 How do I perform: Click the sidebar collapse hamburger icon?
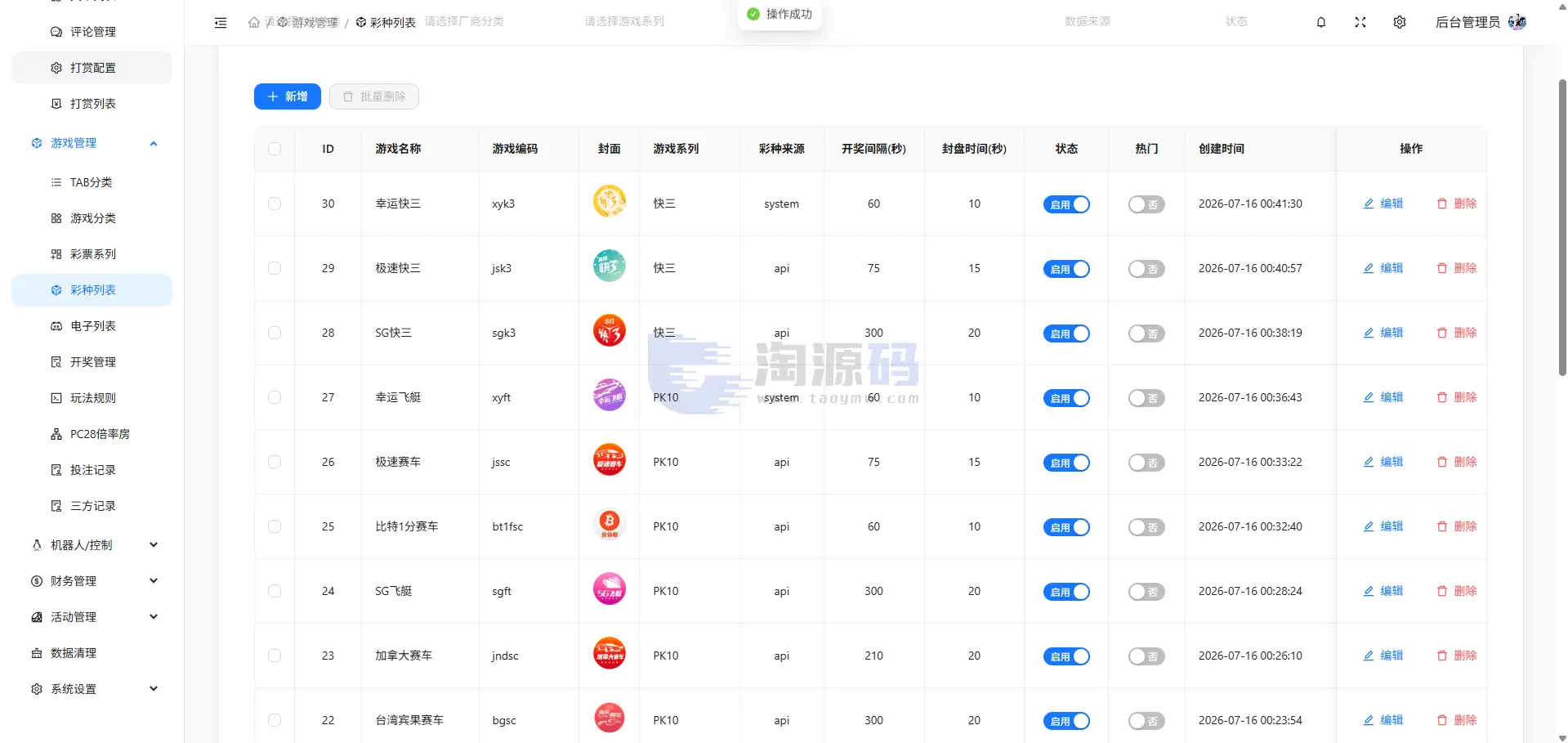[221, 23]
